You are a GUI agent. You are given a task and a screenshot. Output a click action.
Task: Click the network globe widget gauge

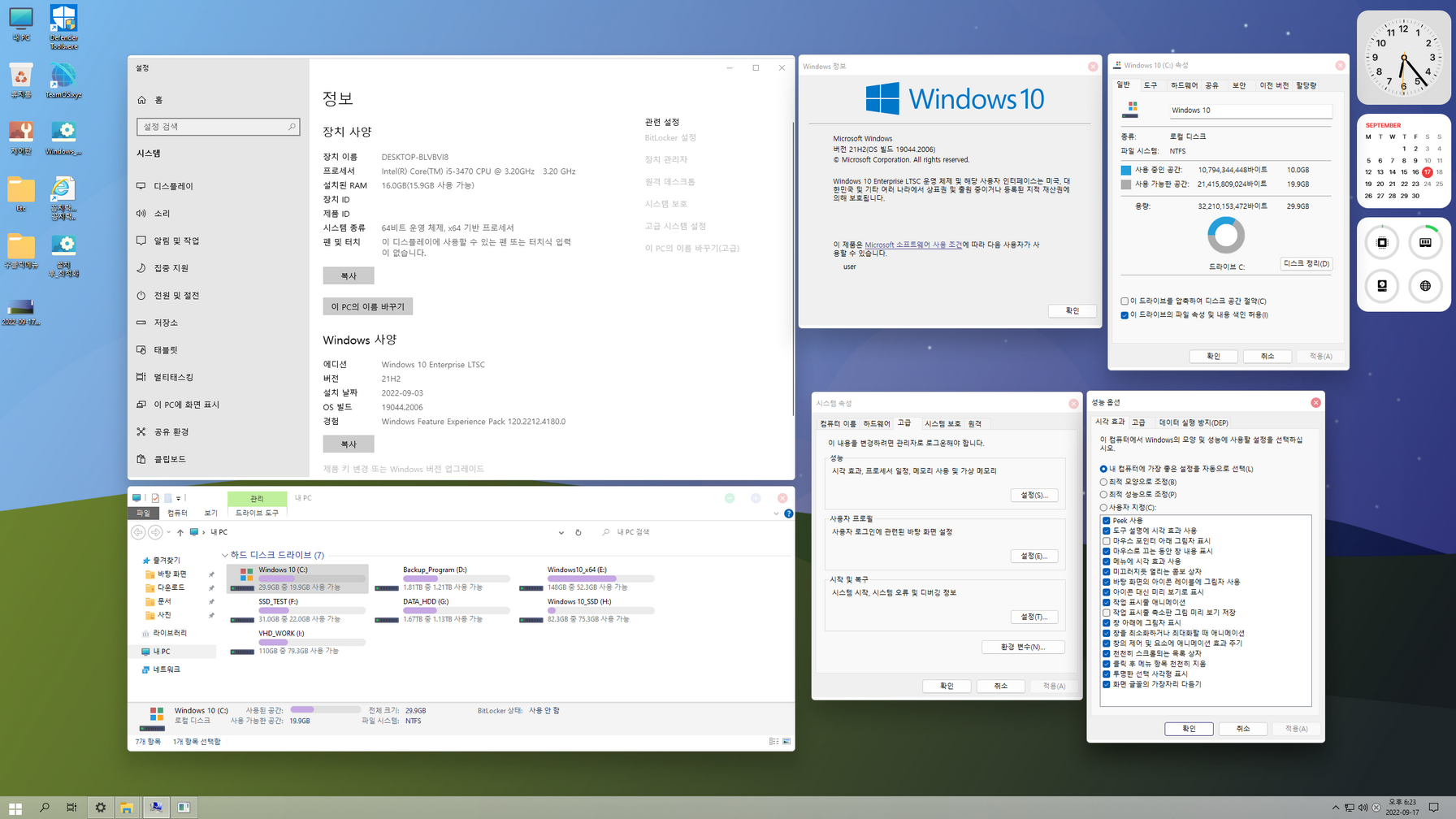click(1425, 286)
